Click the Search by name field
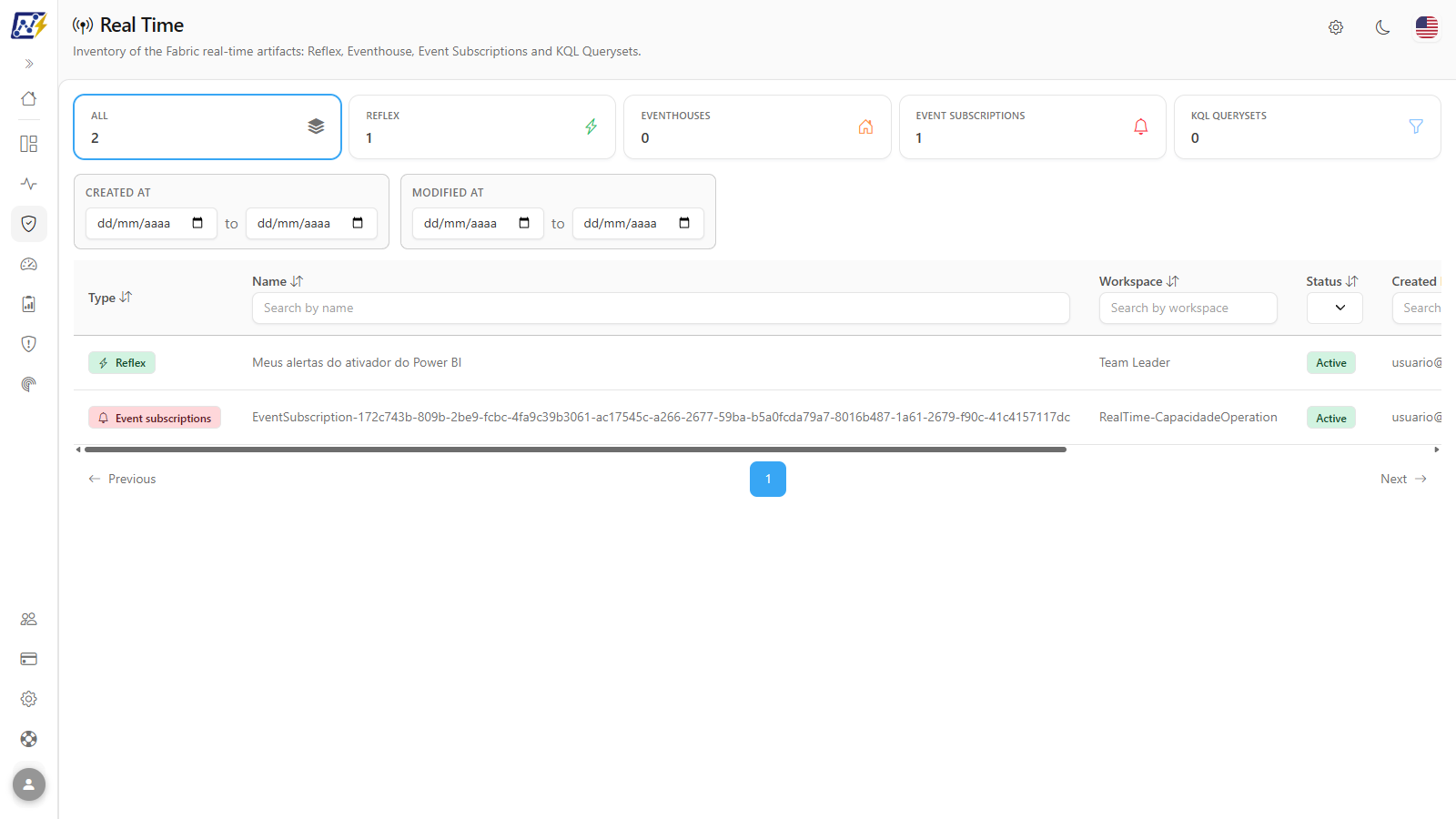Screen dimensions: 1456x819 coord(661,308)
